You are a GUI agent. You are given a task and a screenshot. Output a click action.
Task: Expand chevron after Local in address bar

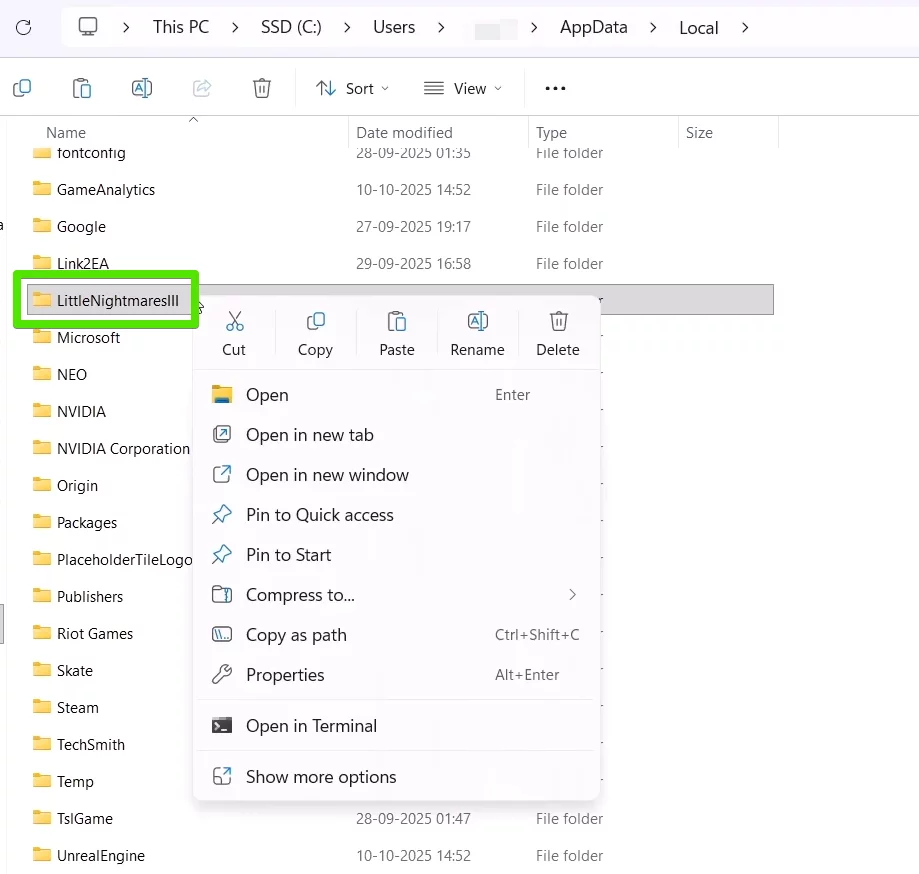tap(745, 27)
